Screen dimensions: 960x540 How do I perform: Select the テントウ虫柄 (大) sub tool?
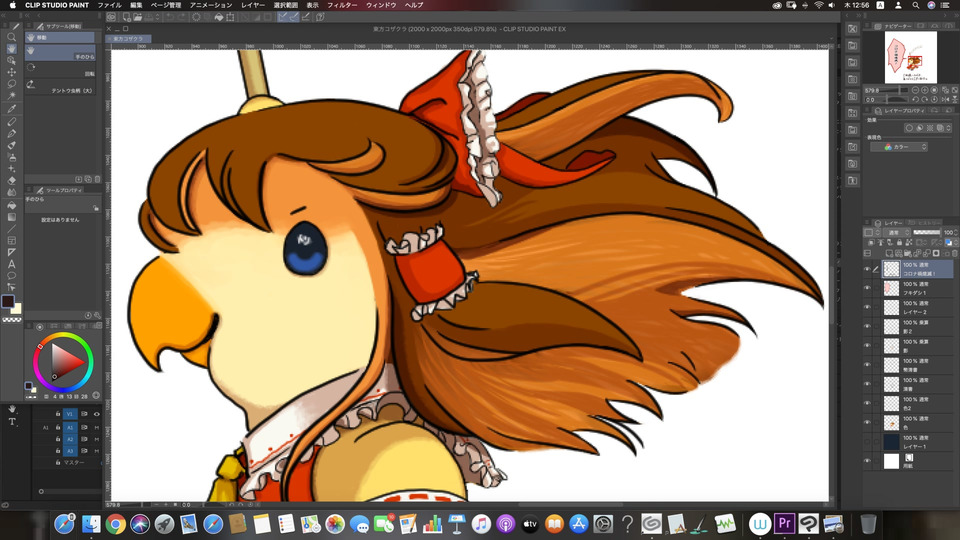pos(60,86)
